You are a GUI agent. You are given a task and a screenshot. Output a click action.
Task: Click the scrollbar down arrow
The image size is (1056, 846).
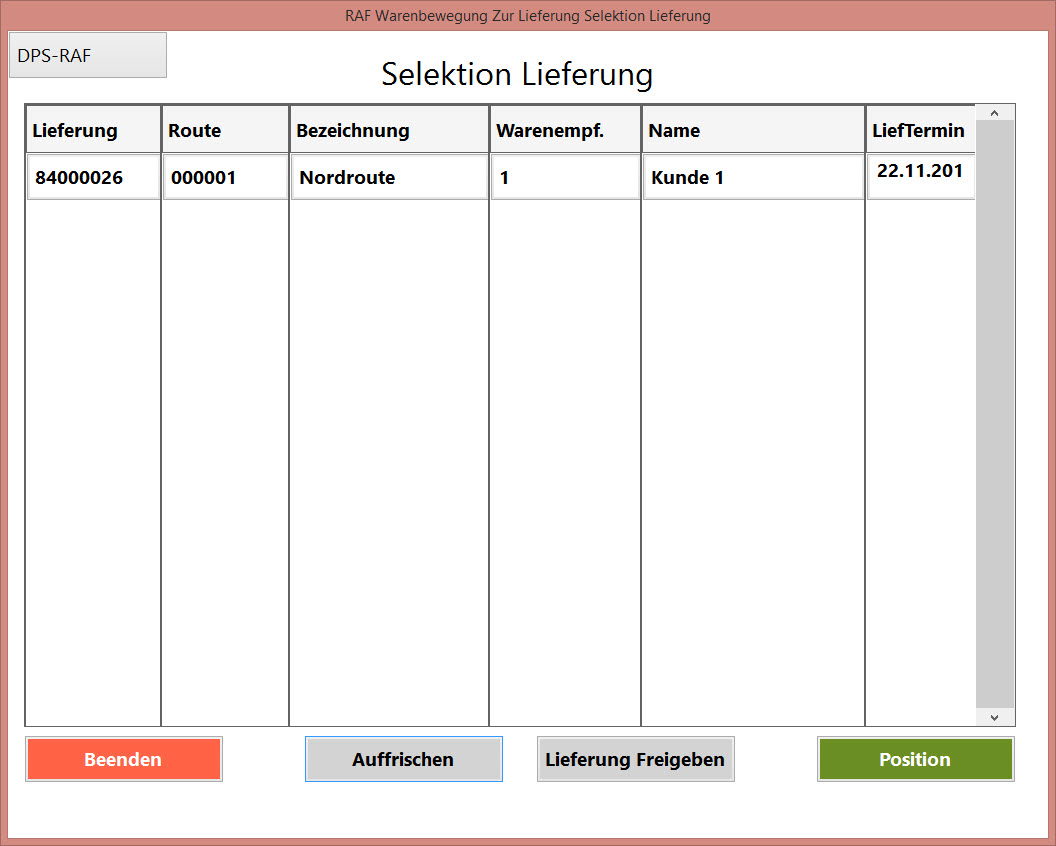tap(994, 717)
